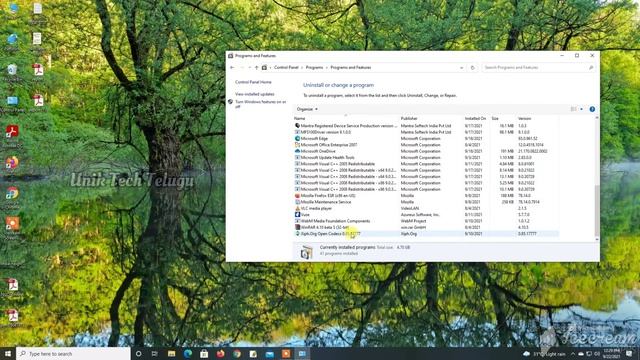Select Xiph.Org Open Codecs entry

pyautogui.click(x=426, y=234)
